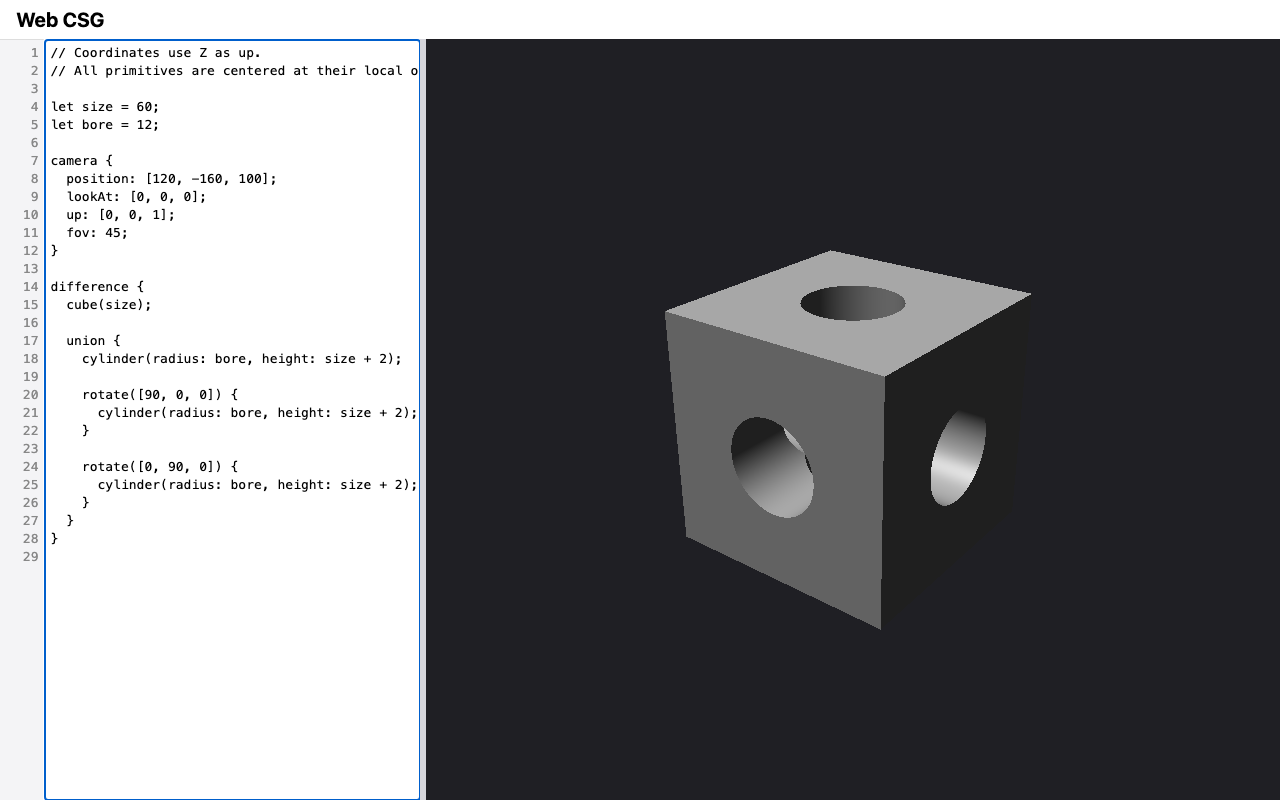The image size is (1280, 800).
Task: Select the "let bore = 12;" declaration
Action: pyautogui.click(x=105, y=125)
